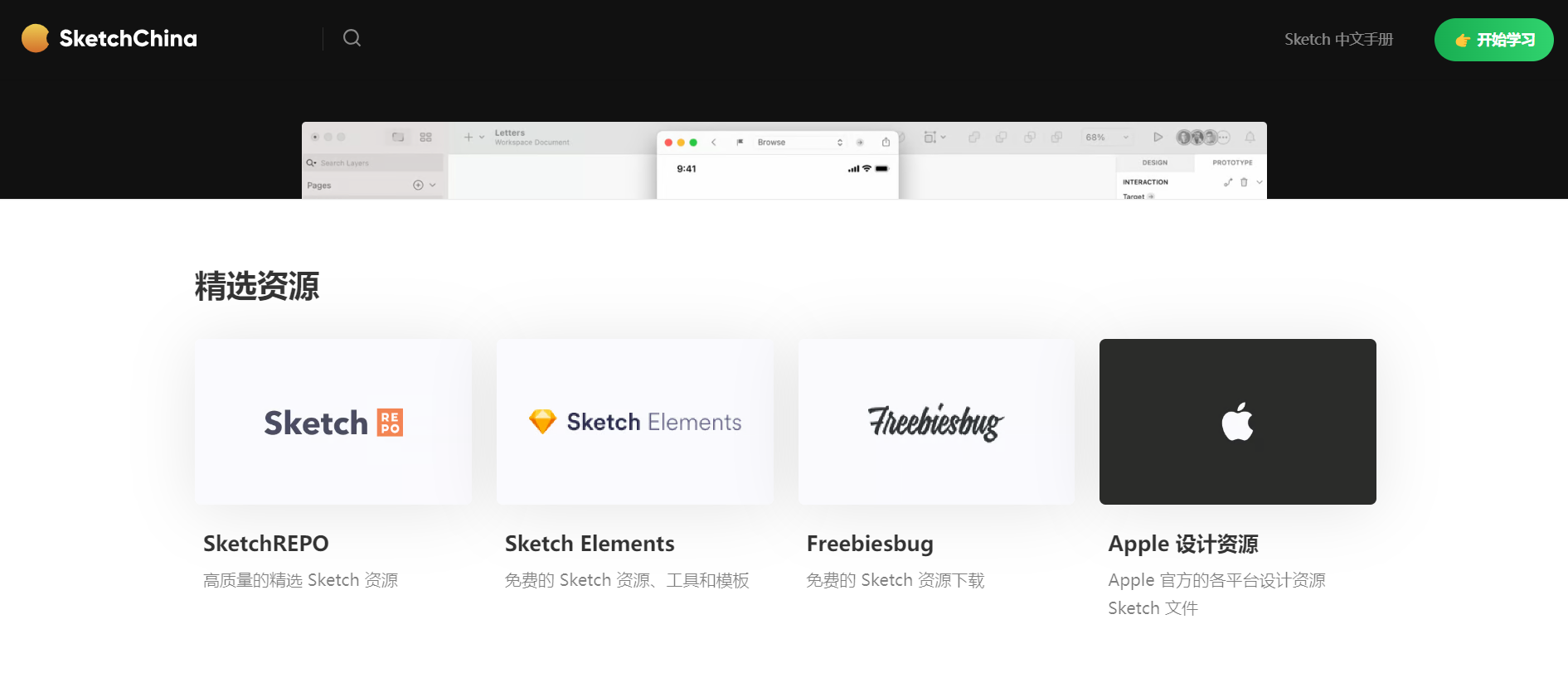
Task: Open the site search magnifier icon
Action: [x=352, y=38]
